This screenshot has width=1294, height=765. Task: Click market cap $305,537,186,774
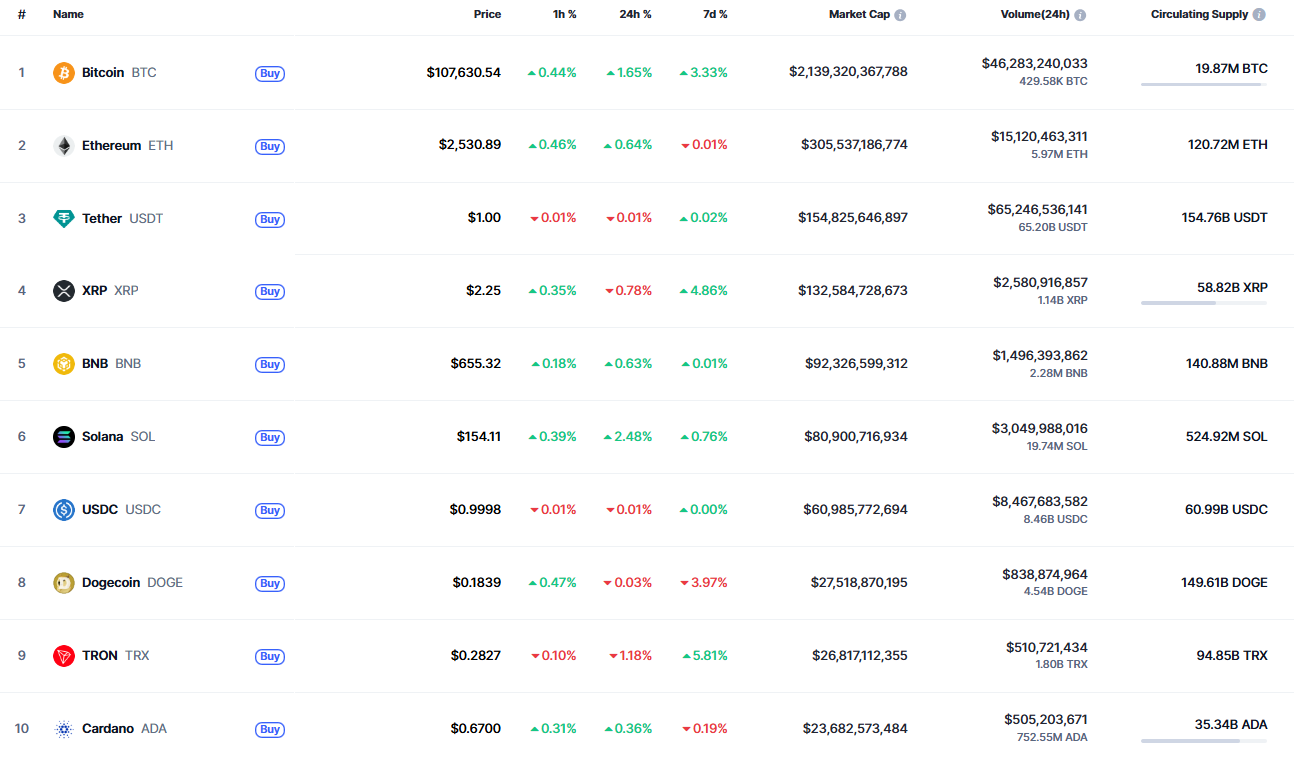point(855,145)
